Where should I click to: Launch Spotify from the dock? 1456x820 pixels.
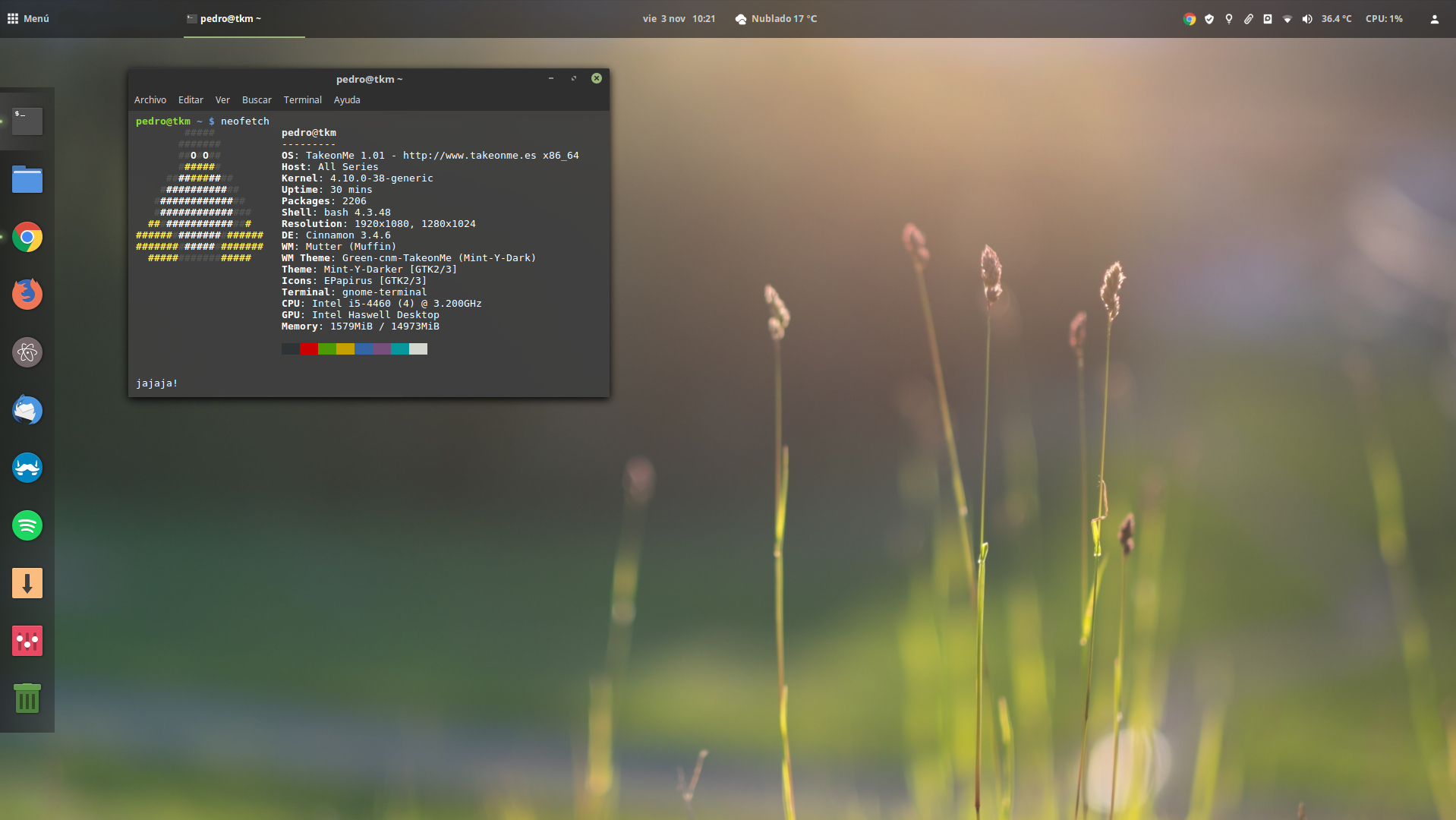(27, 525)
